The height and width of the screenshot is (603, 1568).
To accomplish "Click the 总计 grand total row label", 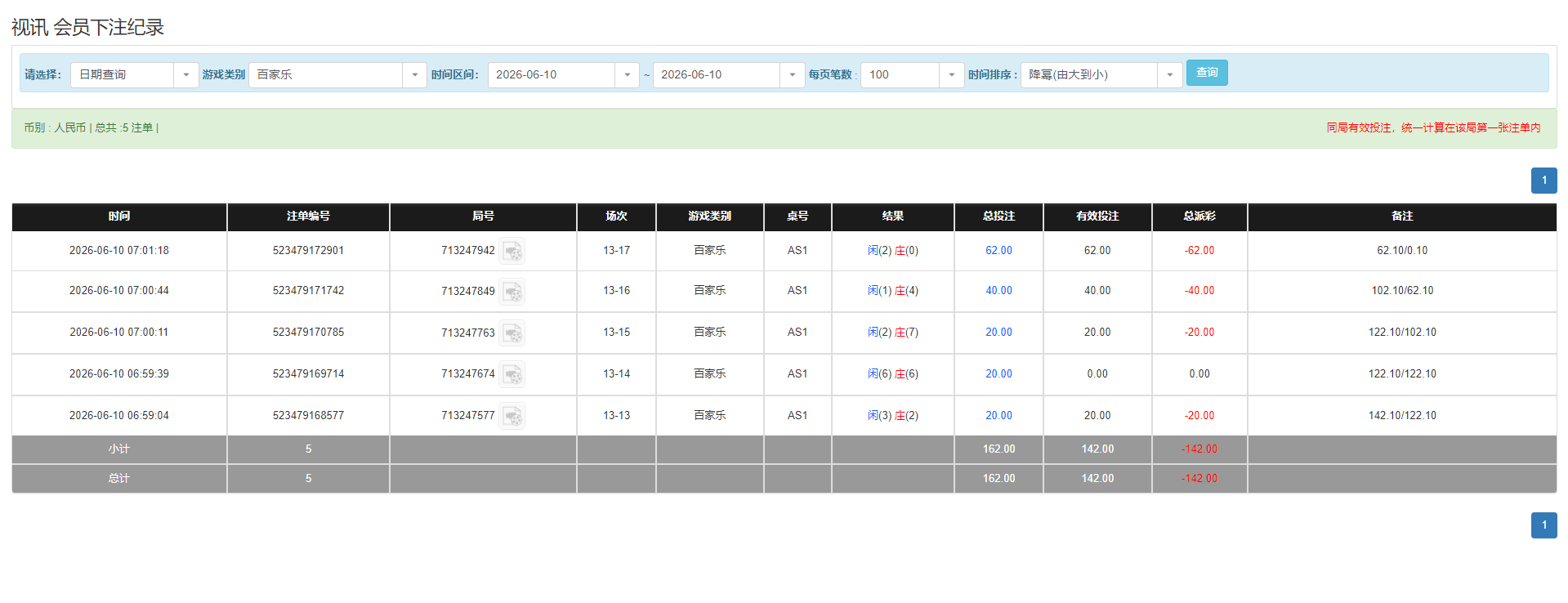I will pyautogui.click(x=119, y=479).
